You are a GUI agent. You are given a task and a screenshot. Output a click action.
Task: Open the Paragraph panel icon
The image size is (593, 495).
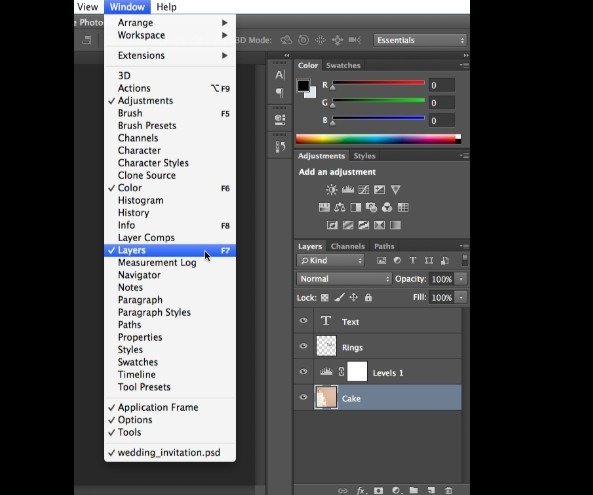279,92
